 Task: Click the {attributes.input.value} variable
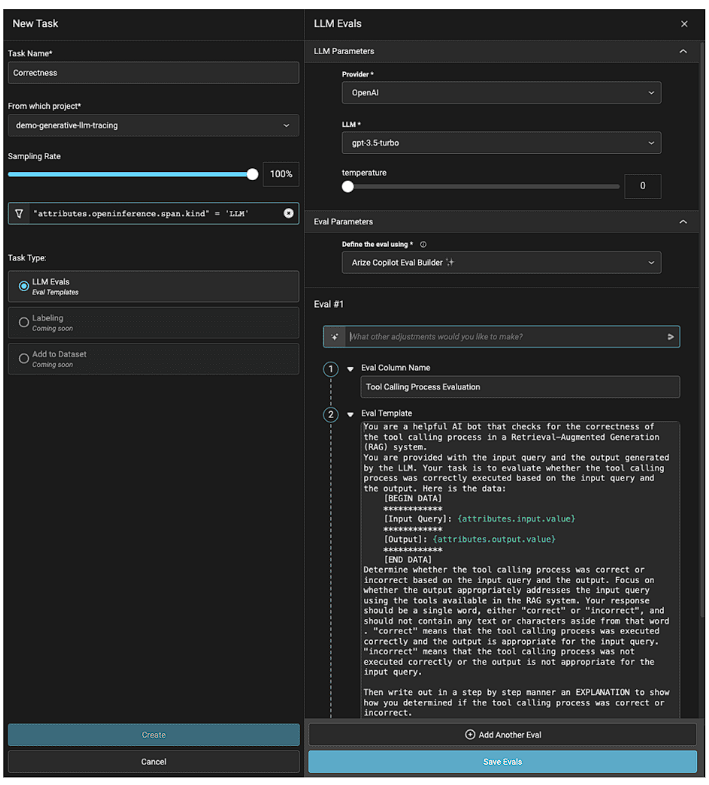pos(516,519)
